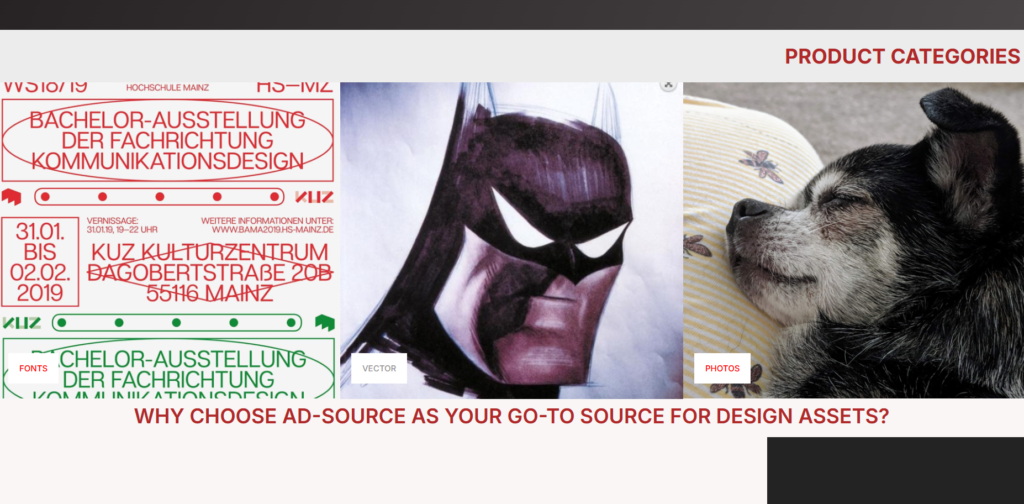Click the Product Categories heading
This screenshot has height=504, width=1024.
point(902,57)
